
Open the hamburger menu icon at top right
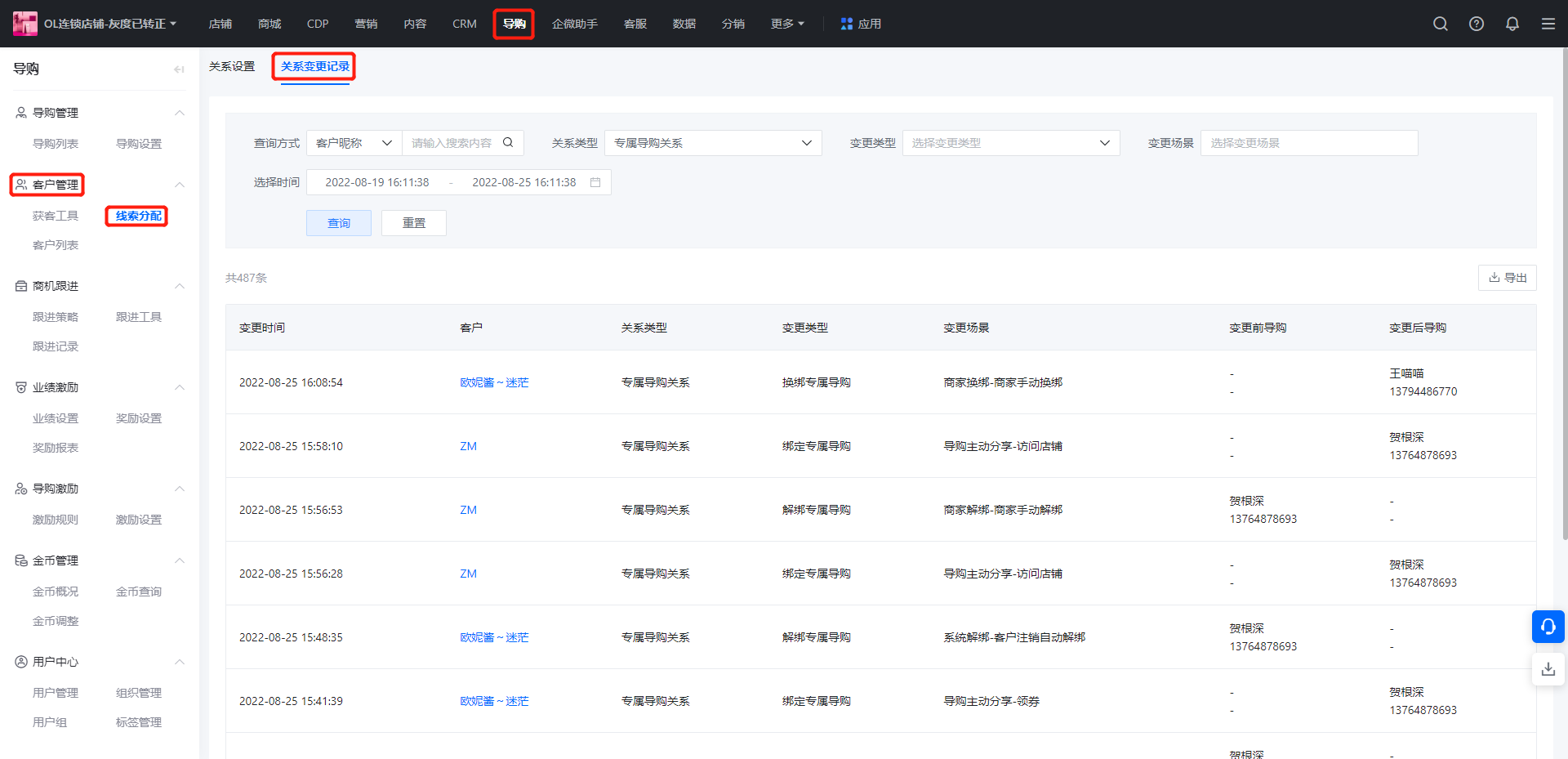1548,24
